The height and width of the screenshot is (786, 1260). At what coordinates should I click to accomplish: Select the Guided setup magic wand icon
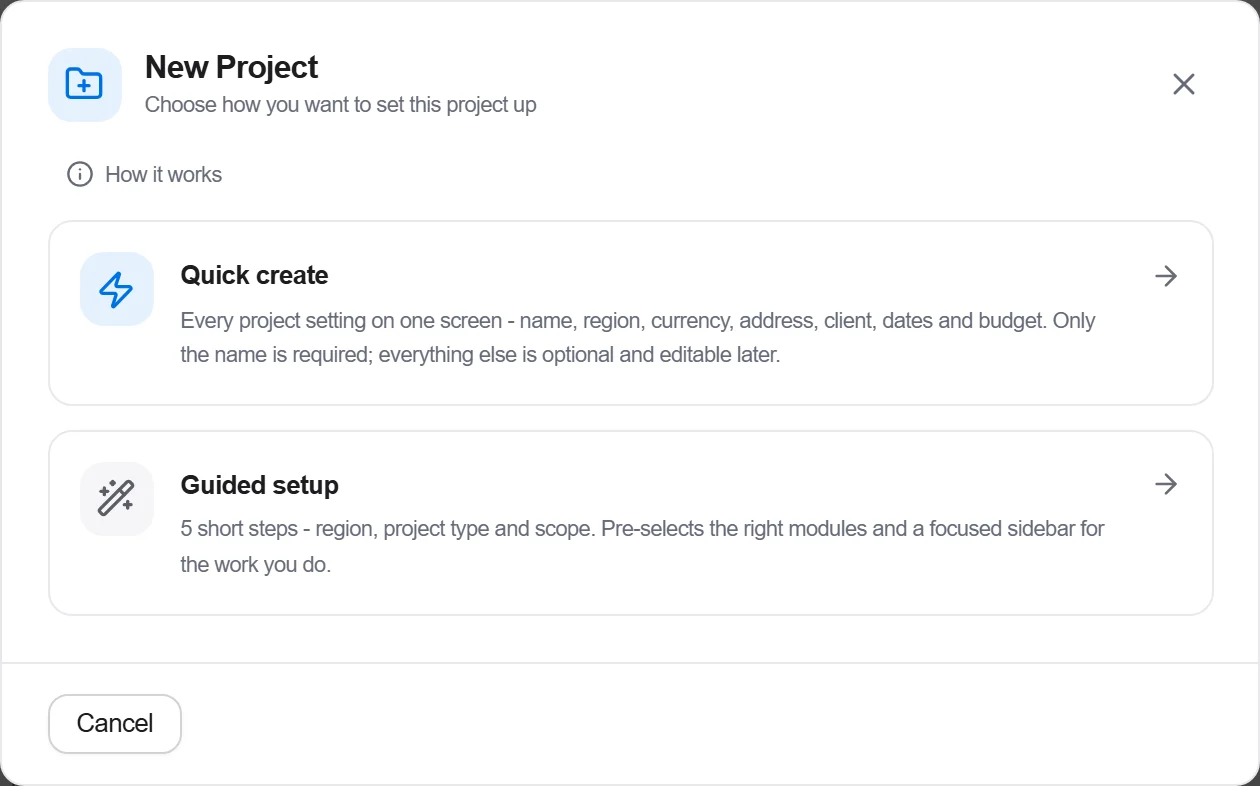point(117,499)
